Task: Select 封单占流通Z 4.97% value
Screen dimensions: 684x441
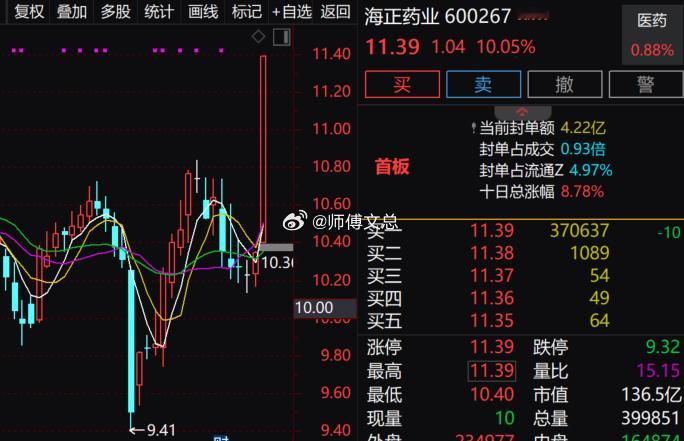Action: [x=591, y=170]
